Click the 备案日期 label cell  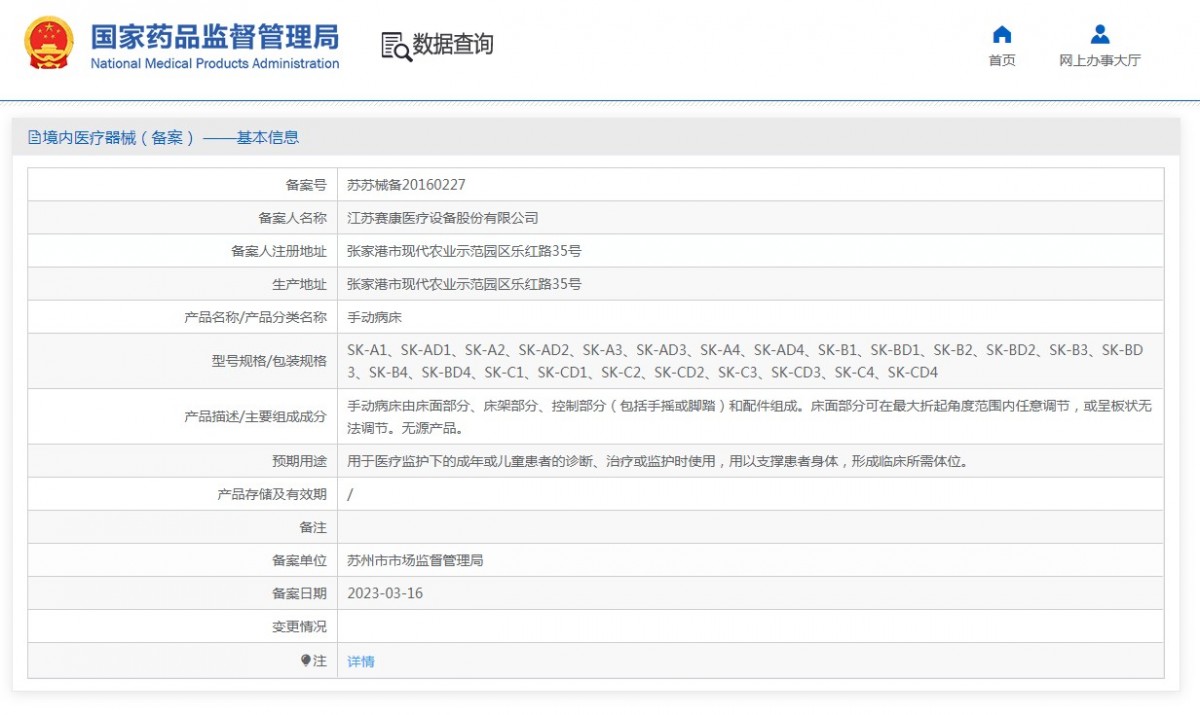(182, 593)
